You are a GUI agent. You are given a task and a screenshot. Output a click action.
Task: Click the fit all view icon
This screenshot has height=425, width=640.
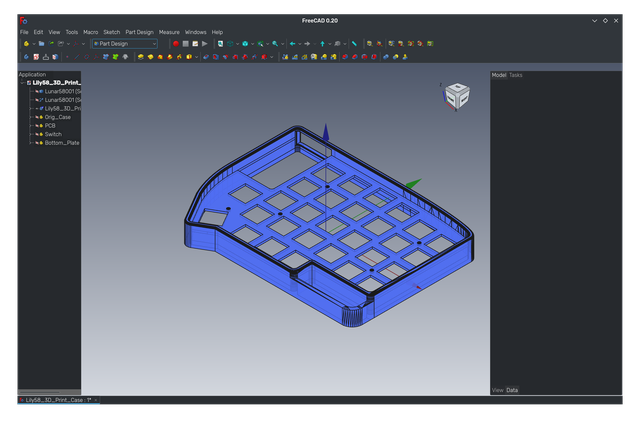coord(220,44)
